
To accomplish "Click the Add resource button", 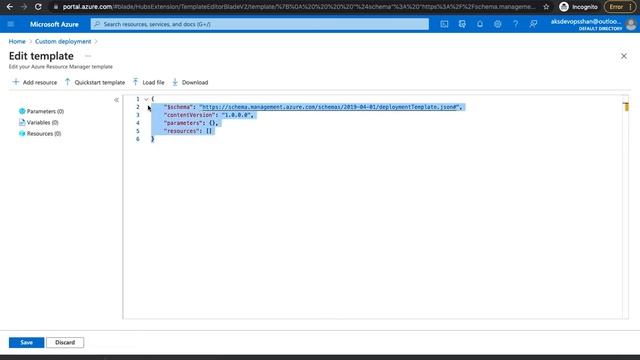I will tap(35, 82).
